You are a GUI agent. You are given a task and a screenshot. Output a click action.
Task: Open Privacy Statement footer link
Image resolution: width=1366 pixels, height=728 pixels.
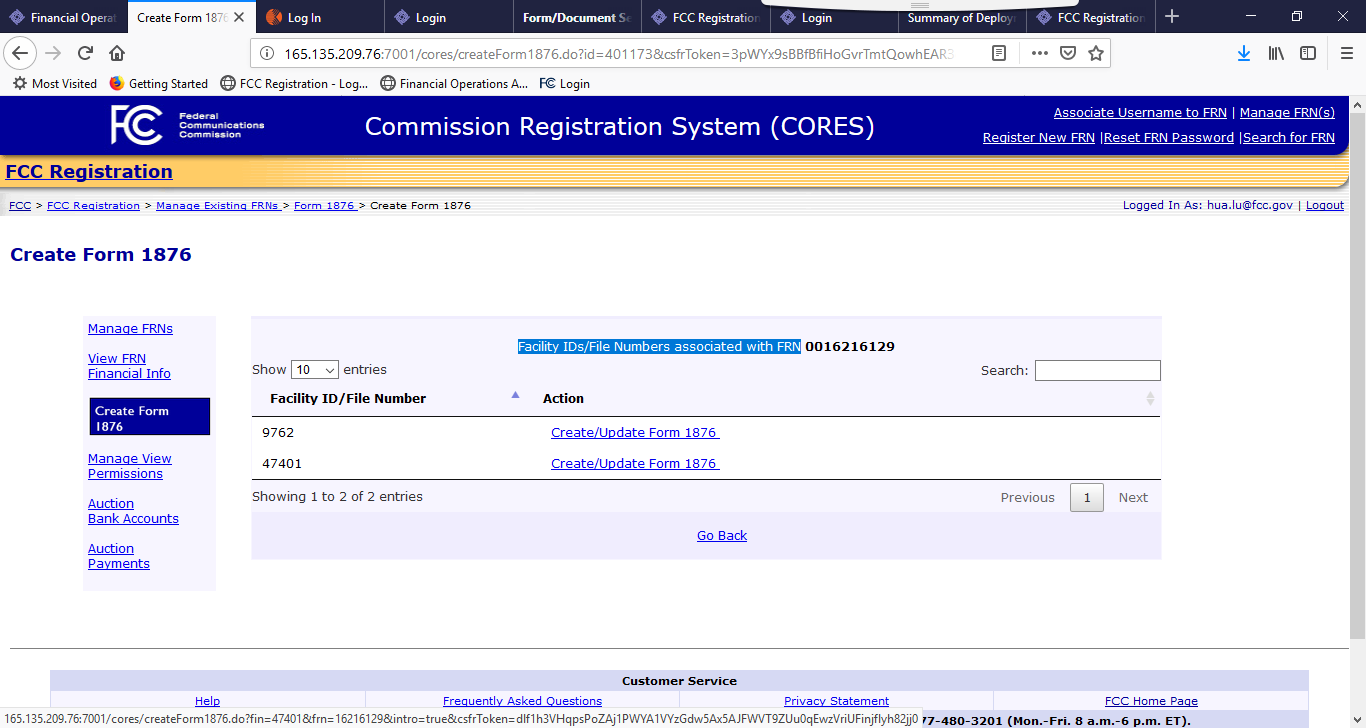coord(836,701)
